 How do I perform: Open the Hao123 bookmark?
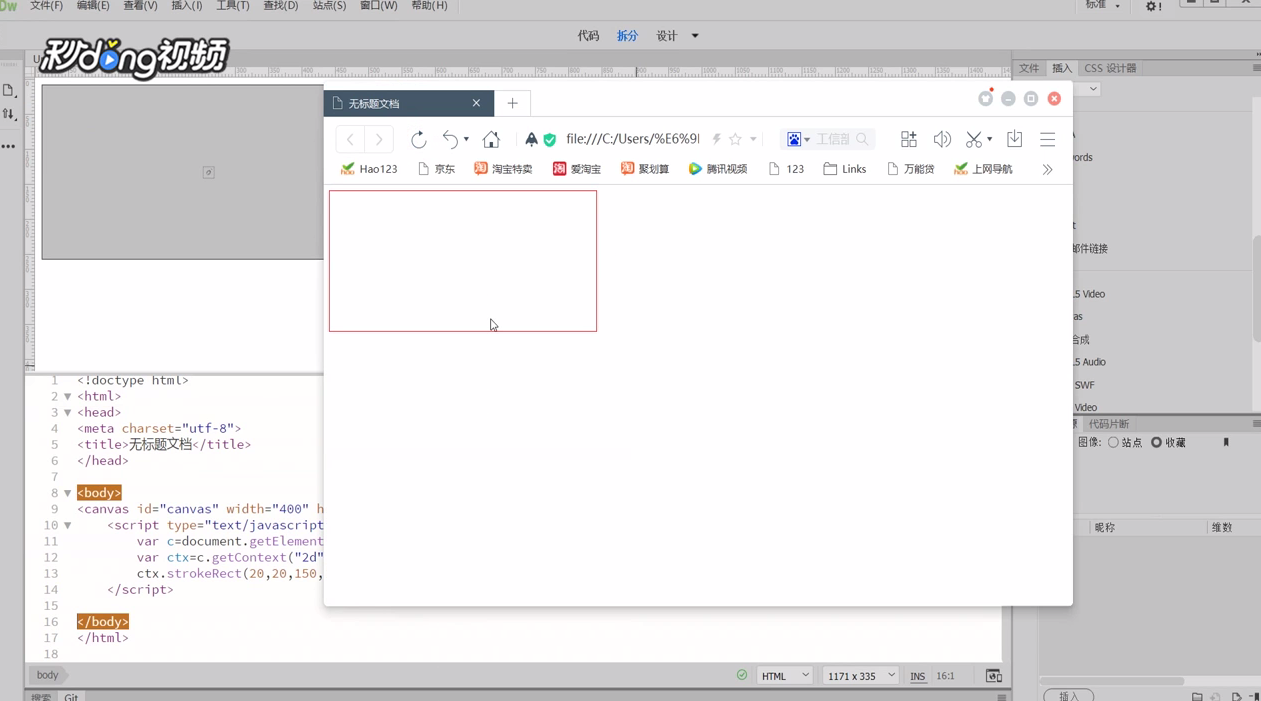click(369, 169)
